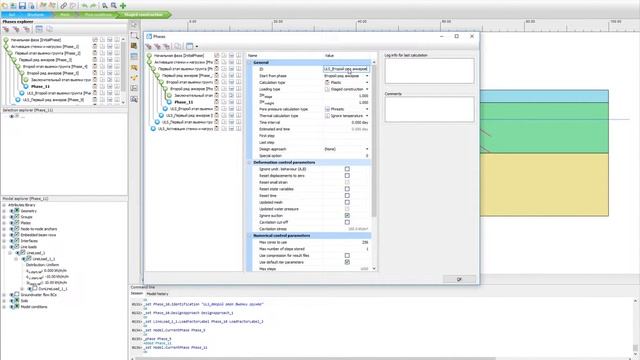Click the chain link icon in the toolbar
Screen dimensions: 640x360
pos(63,5)
